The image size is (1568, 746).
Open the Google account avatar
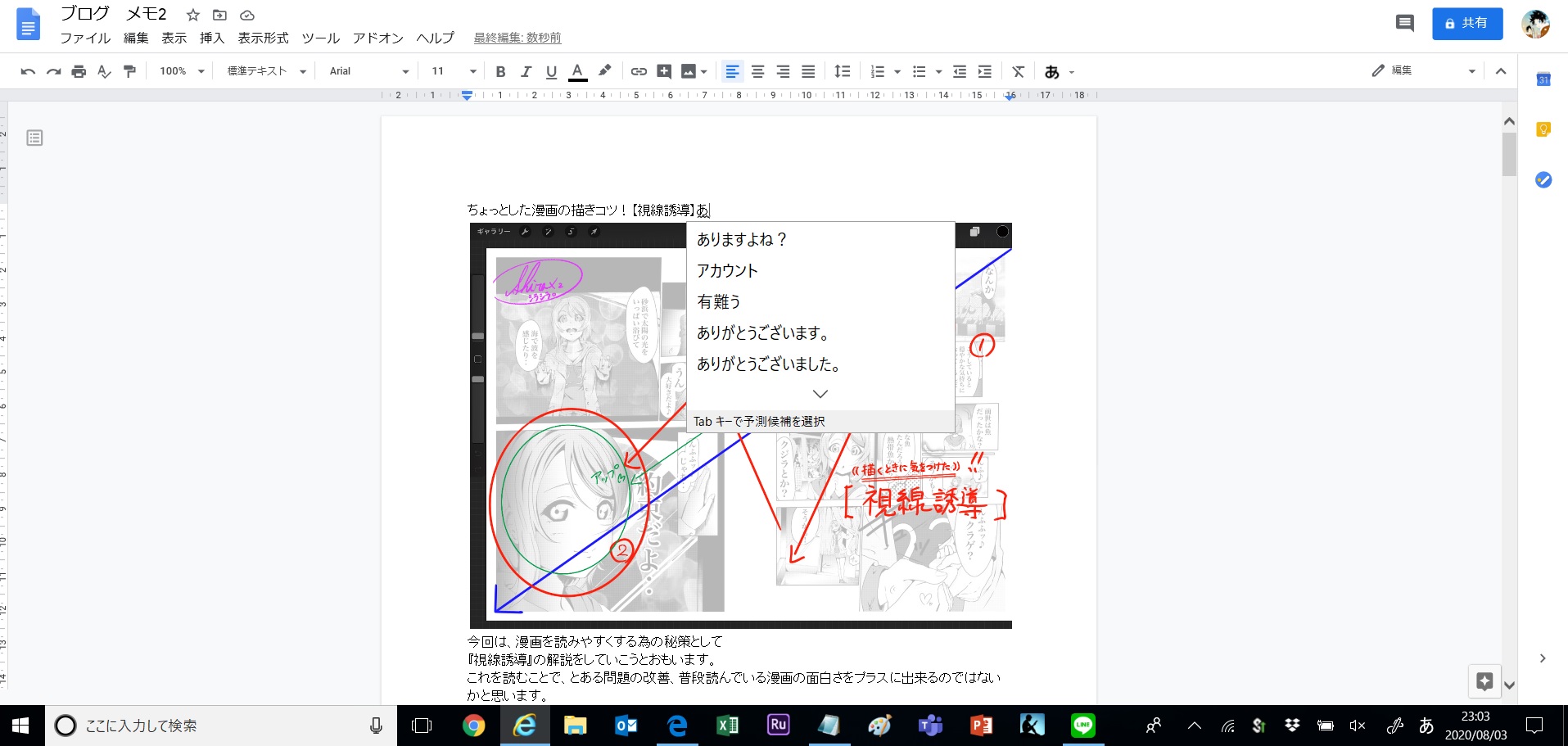(x=1535, y=24)
